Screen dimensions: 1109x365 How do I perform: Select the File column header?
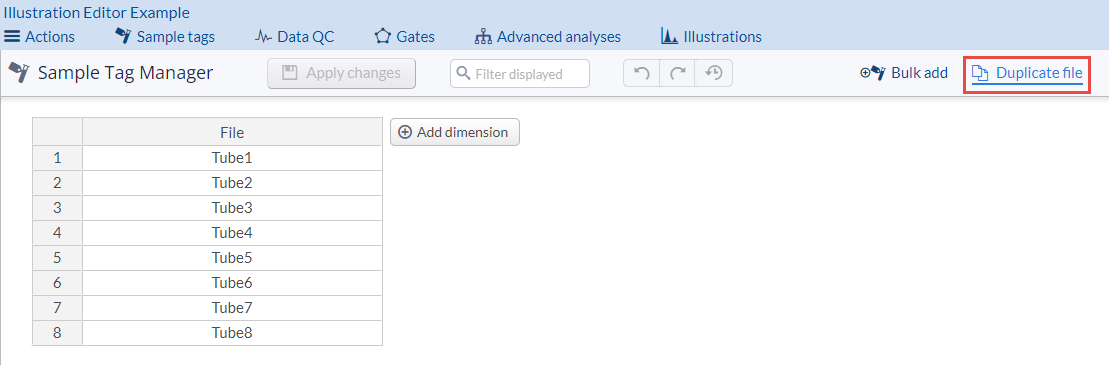(232, 132)
